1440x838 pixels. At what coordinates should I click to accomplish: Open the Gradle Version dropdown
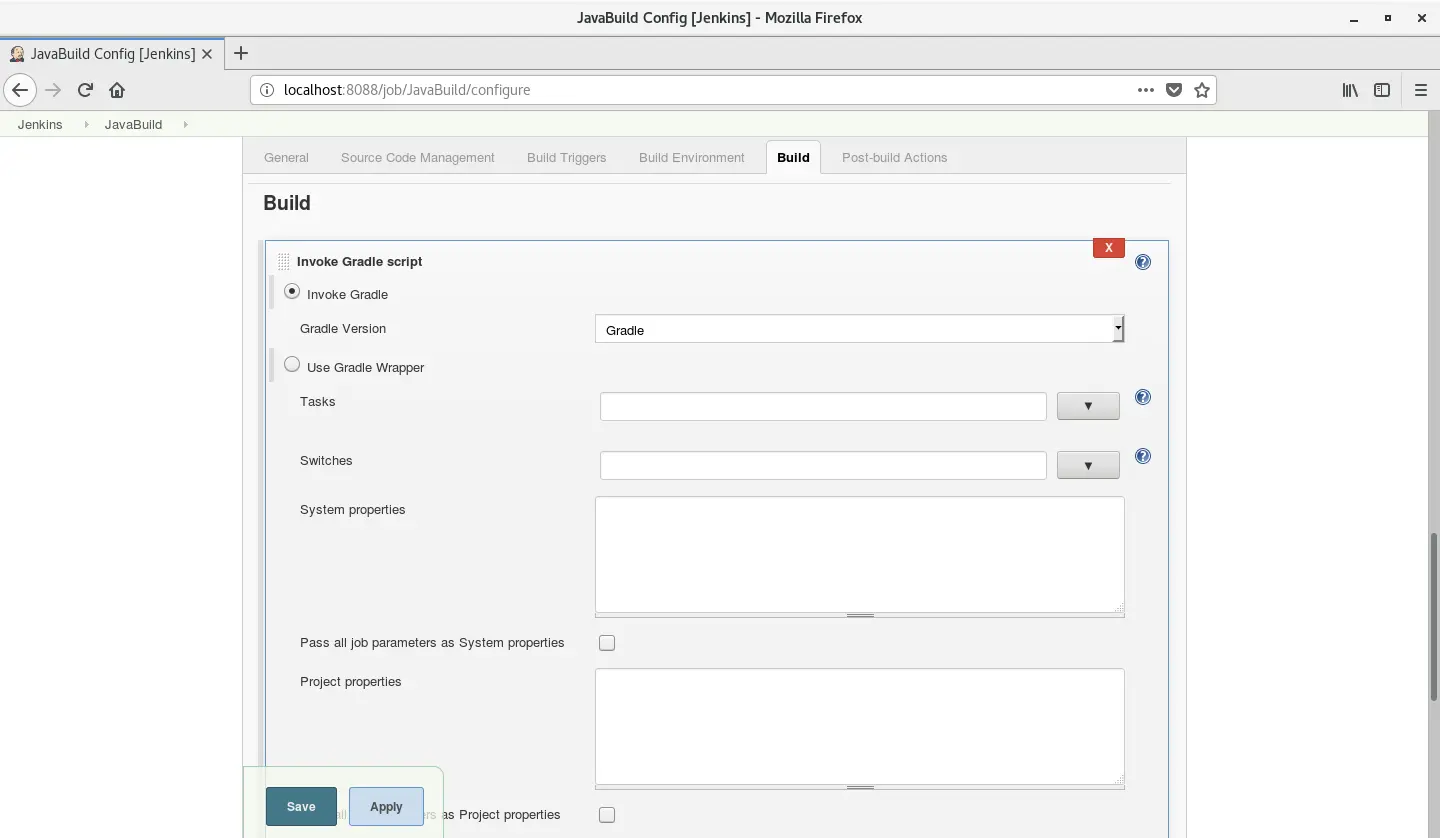[859, 329]
